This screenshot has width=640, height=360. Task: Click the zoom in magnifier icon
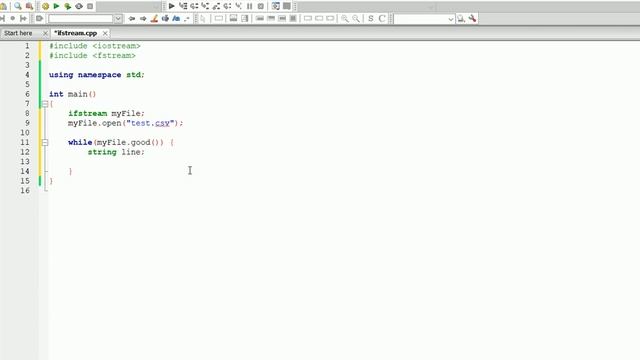coord(345,18)
